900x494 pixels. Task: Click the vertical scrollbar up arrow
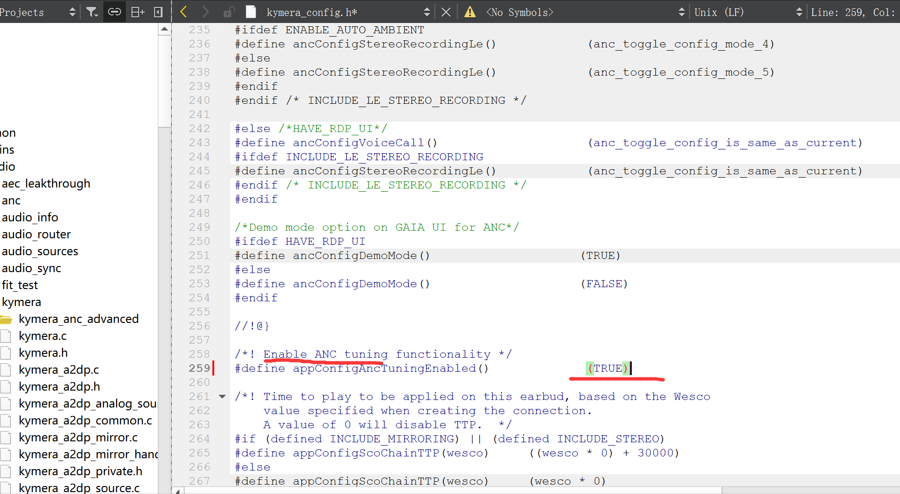164,29
